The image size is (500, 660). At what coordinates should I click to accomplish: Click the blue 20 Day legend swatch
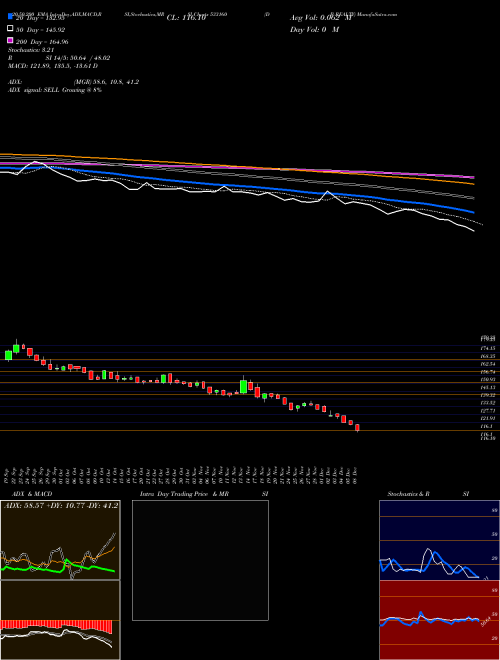[10, 18]
